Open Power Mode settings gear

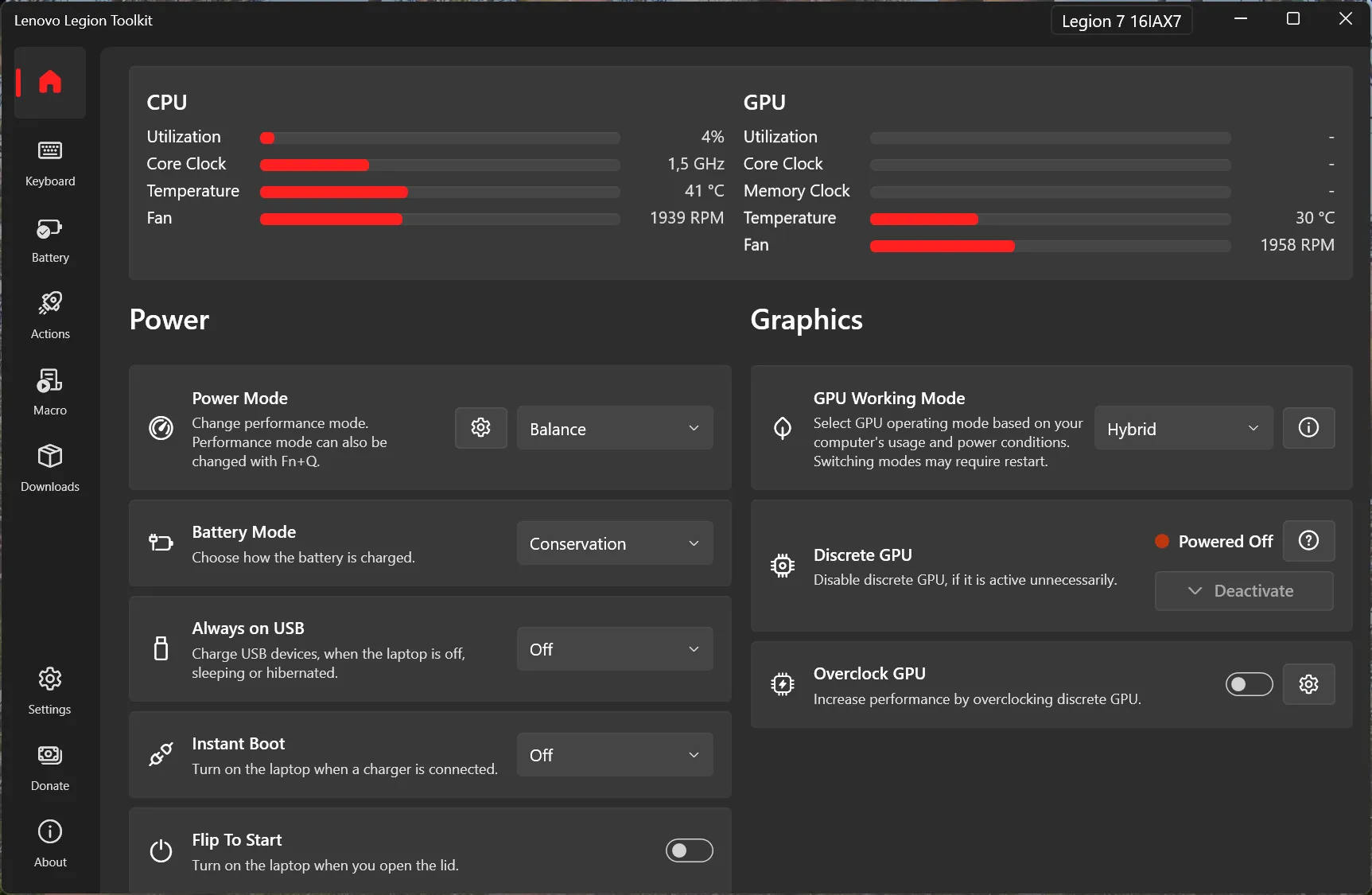[480, 427]
